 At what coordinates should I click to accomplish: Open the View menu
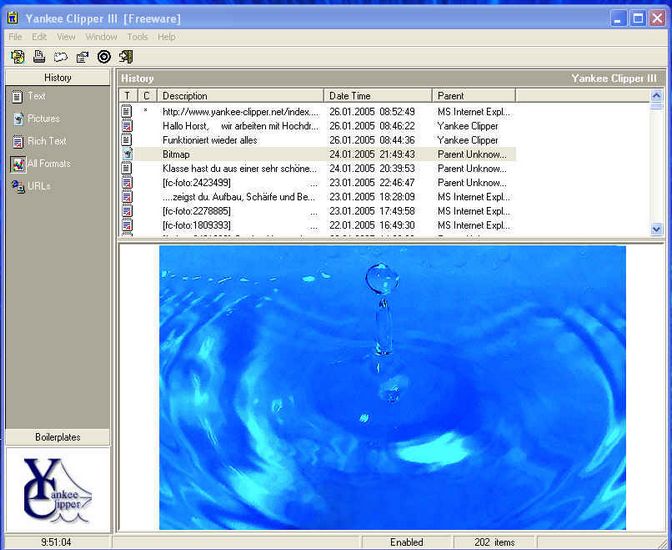pyautogui.click(x=66, y=37)
